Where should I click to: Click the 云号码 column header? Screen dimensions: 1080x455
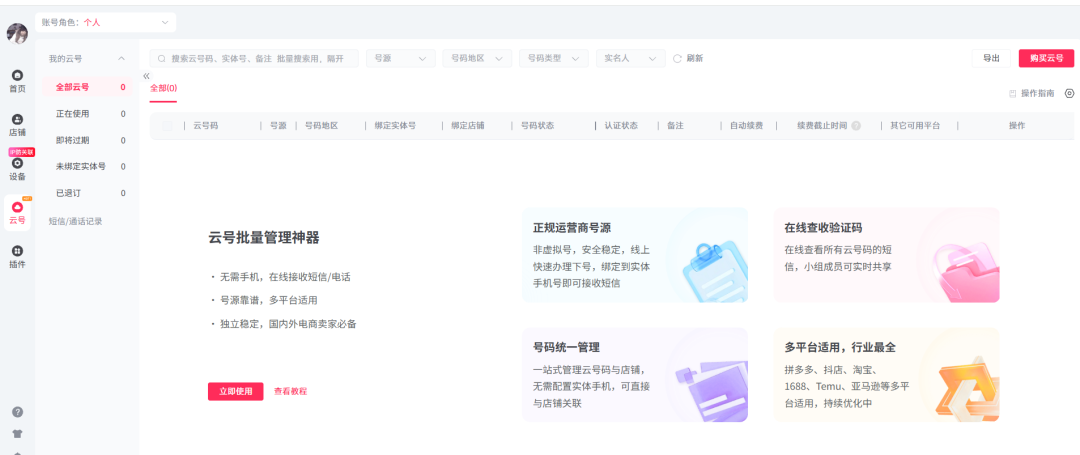206,126
